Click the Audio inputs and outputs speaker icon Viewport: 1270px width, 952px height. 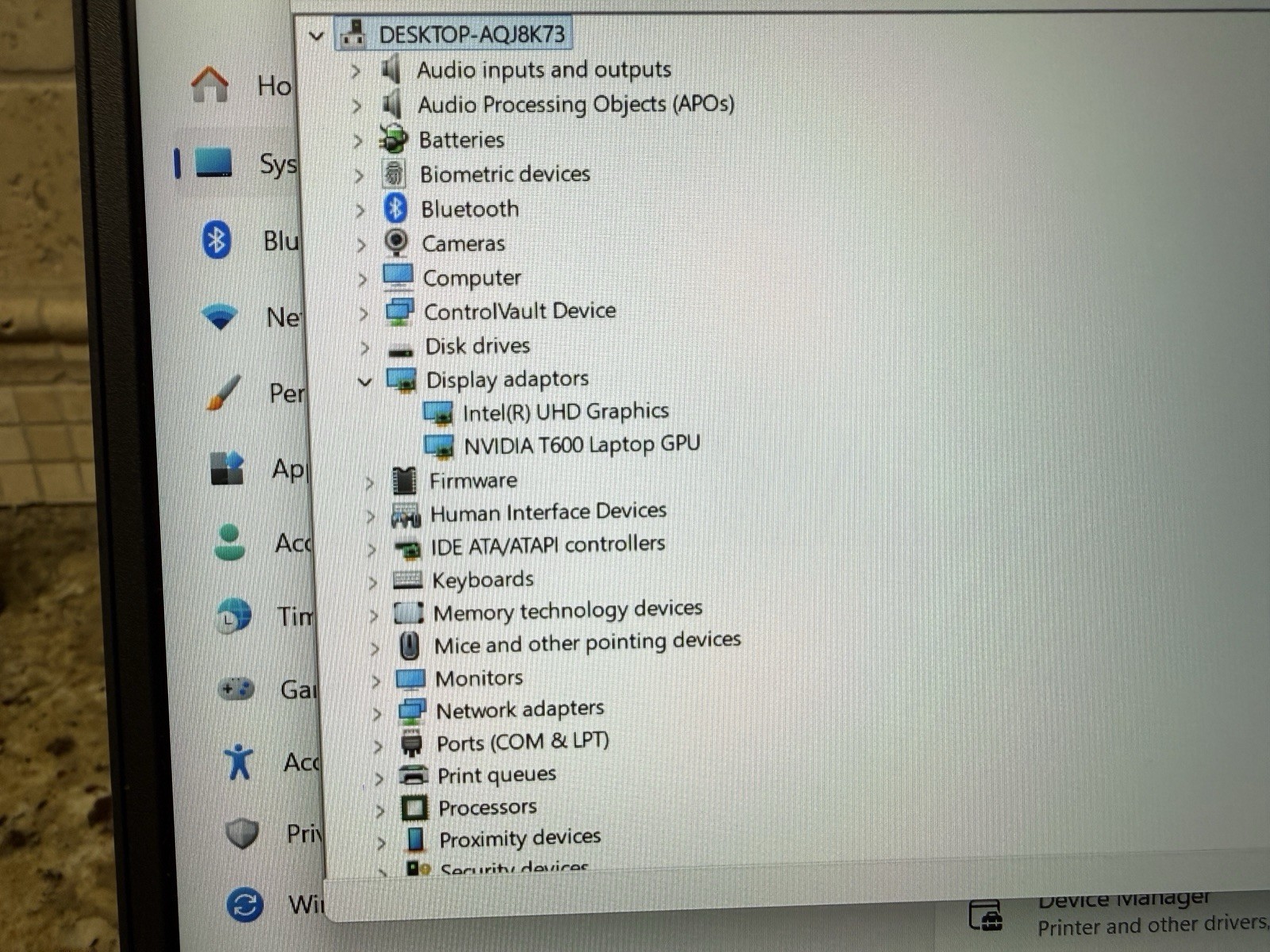click(x=391, y=70)
